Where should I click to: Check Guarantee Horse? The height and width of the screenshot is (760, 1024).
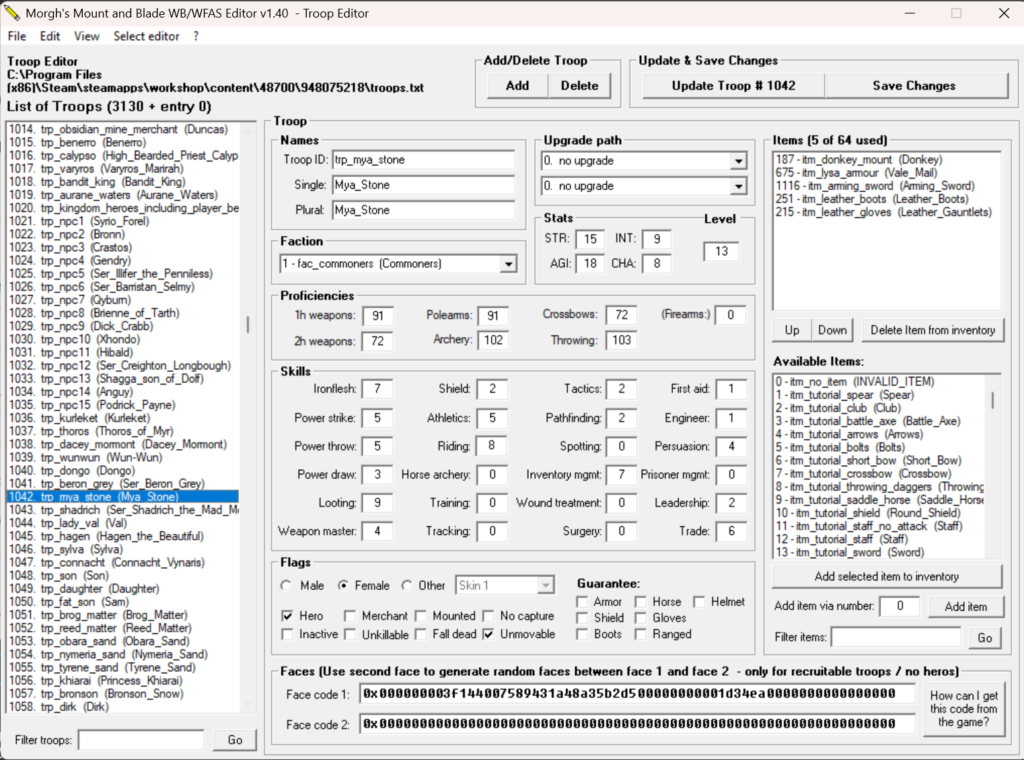click(641, 601)
